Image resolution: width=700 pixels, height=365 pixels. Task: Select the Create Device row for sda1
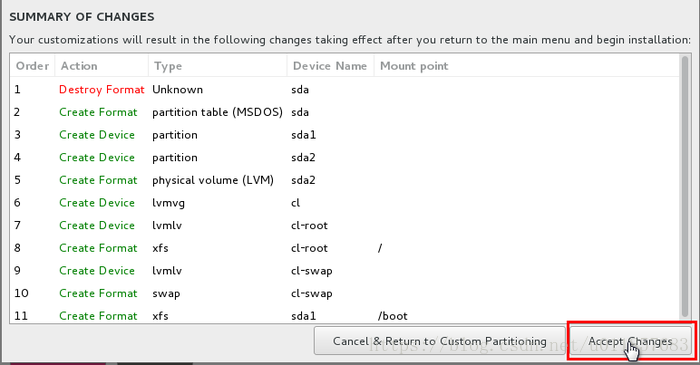click(345, 135)
